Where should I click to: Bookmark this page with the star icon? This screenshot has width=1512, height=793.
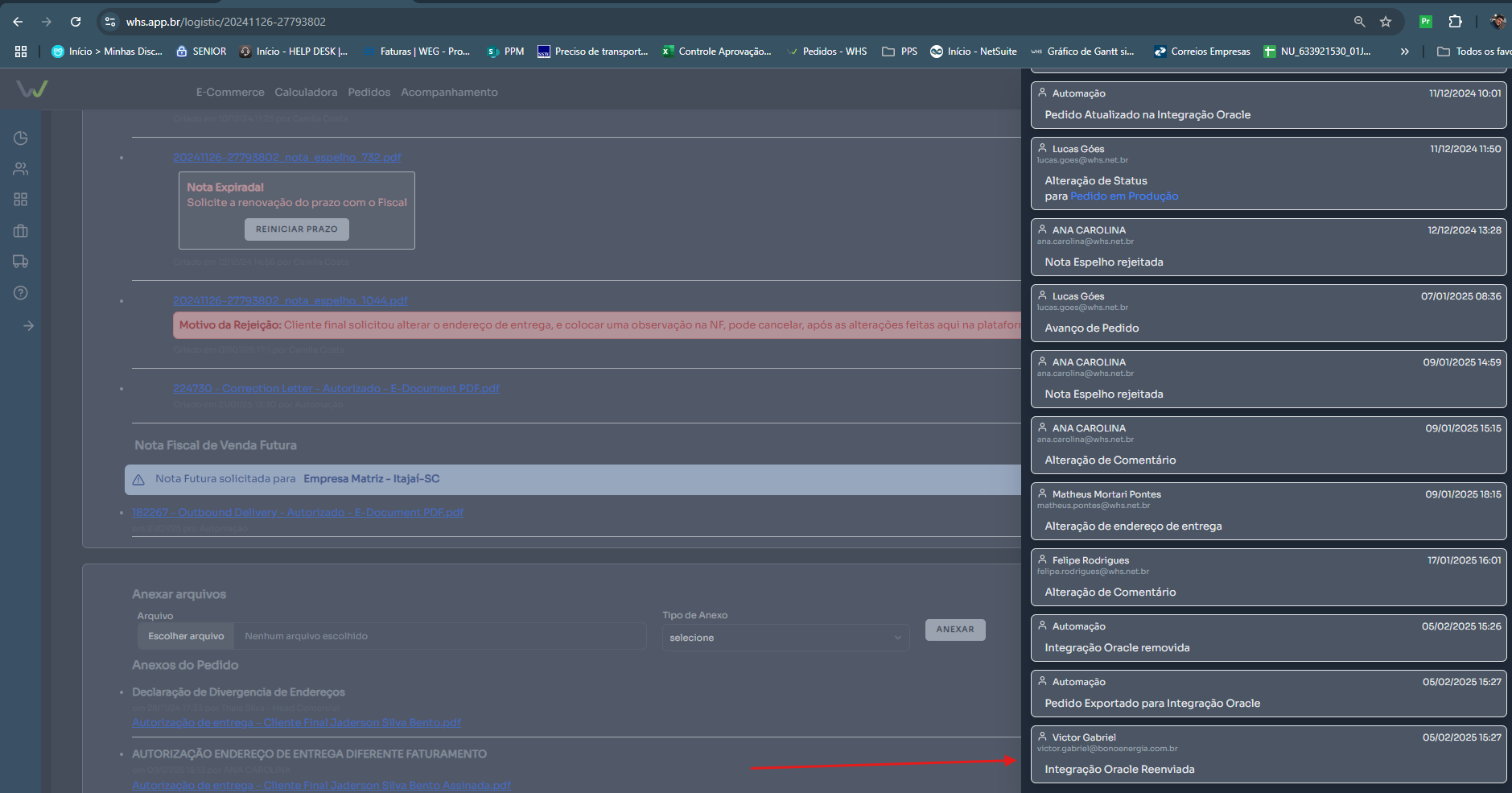[1386, 22]
